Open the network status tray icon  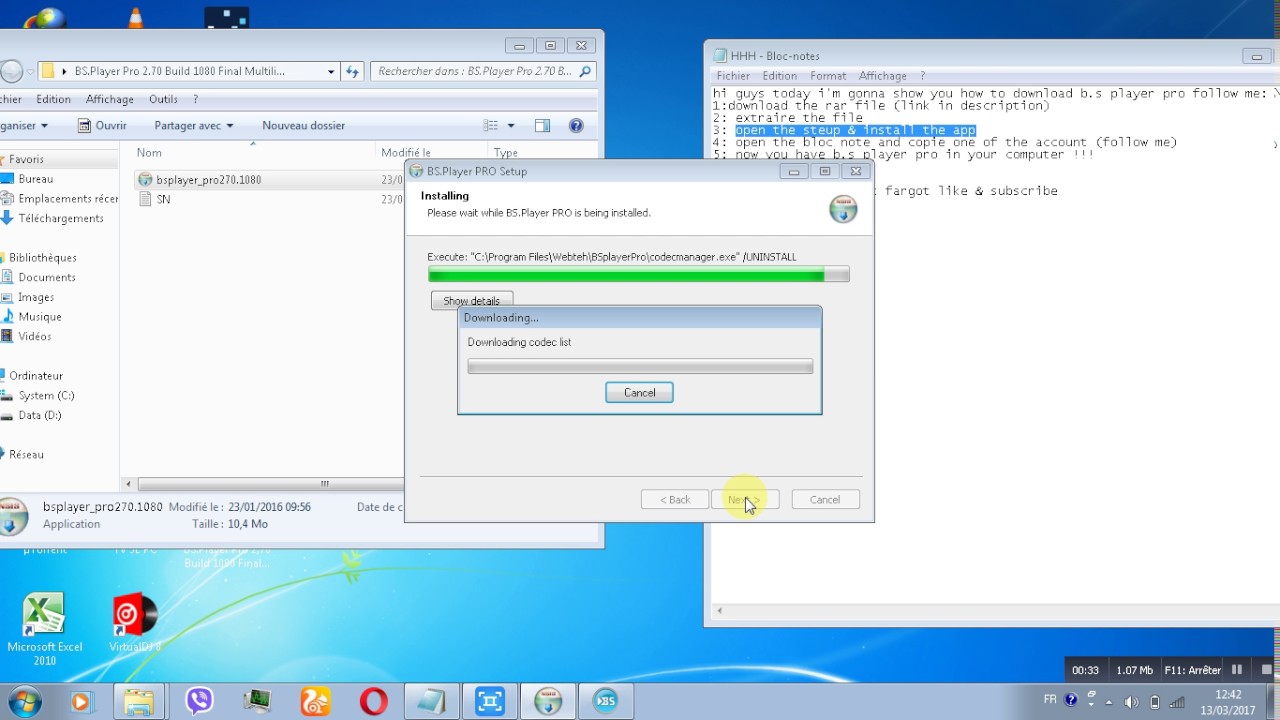(1177, 702)
